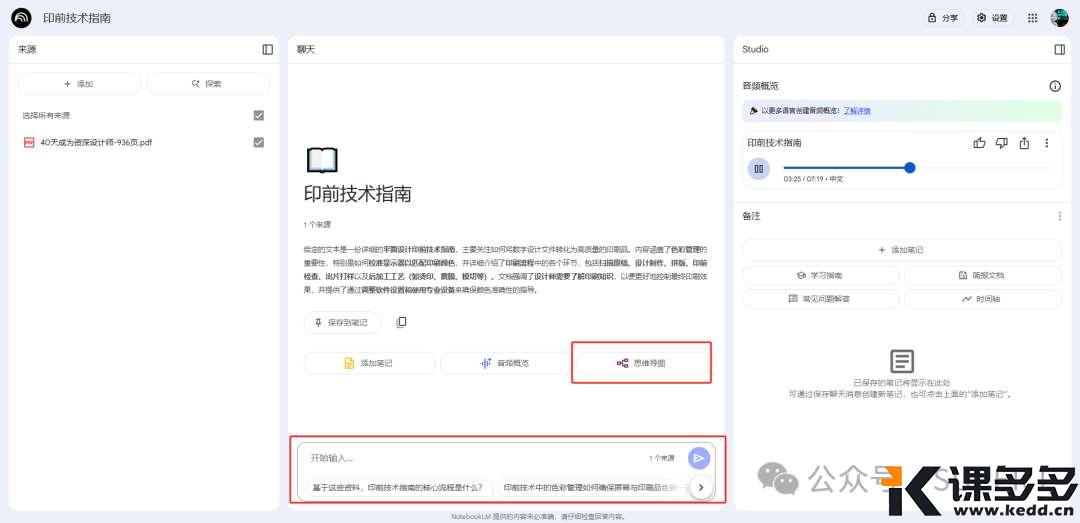Send the chat message with the arrow button

tap(699, 458)
